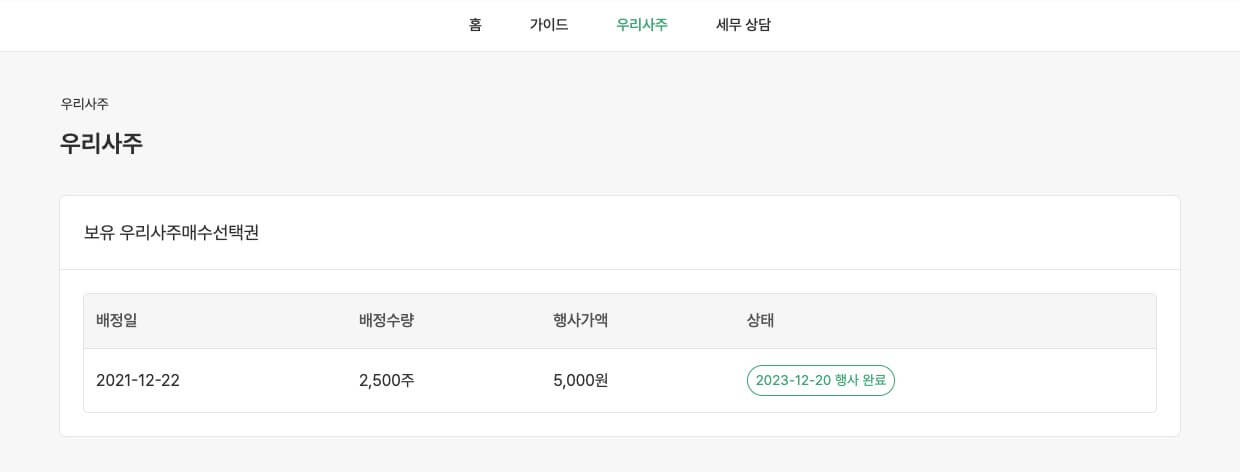Select the active 우리사주 navigation tab
Viewport: 1240px width, 472px height.
coord(642,25)
